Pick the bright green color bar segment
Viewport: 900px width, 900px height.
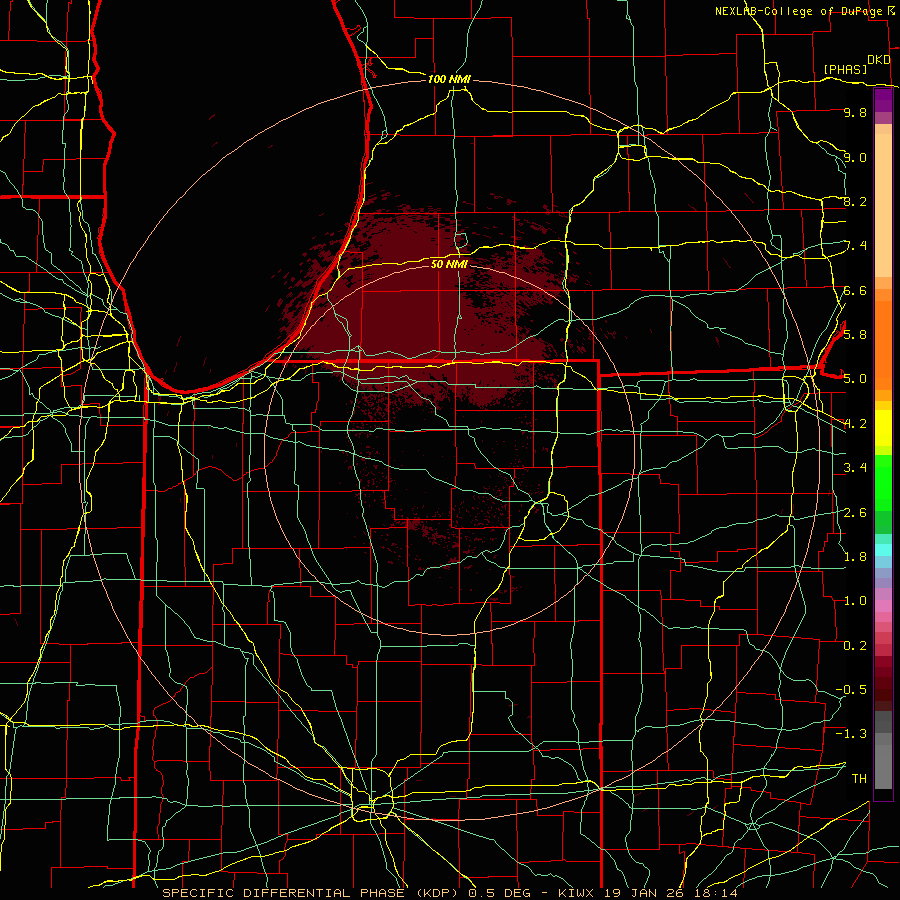pos(883,482)
